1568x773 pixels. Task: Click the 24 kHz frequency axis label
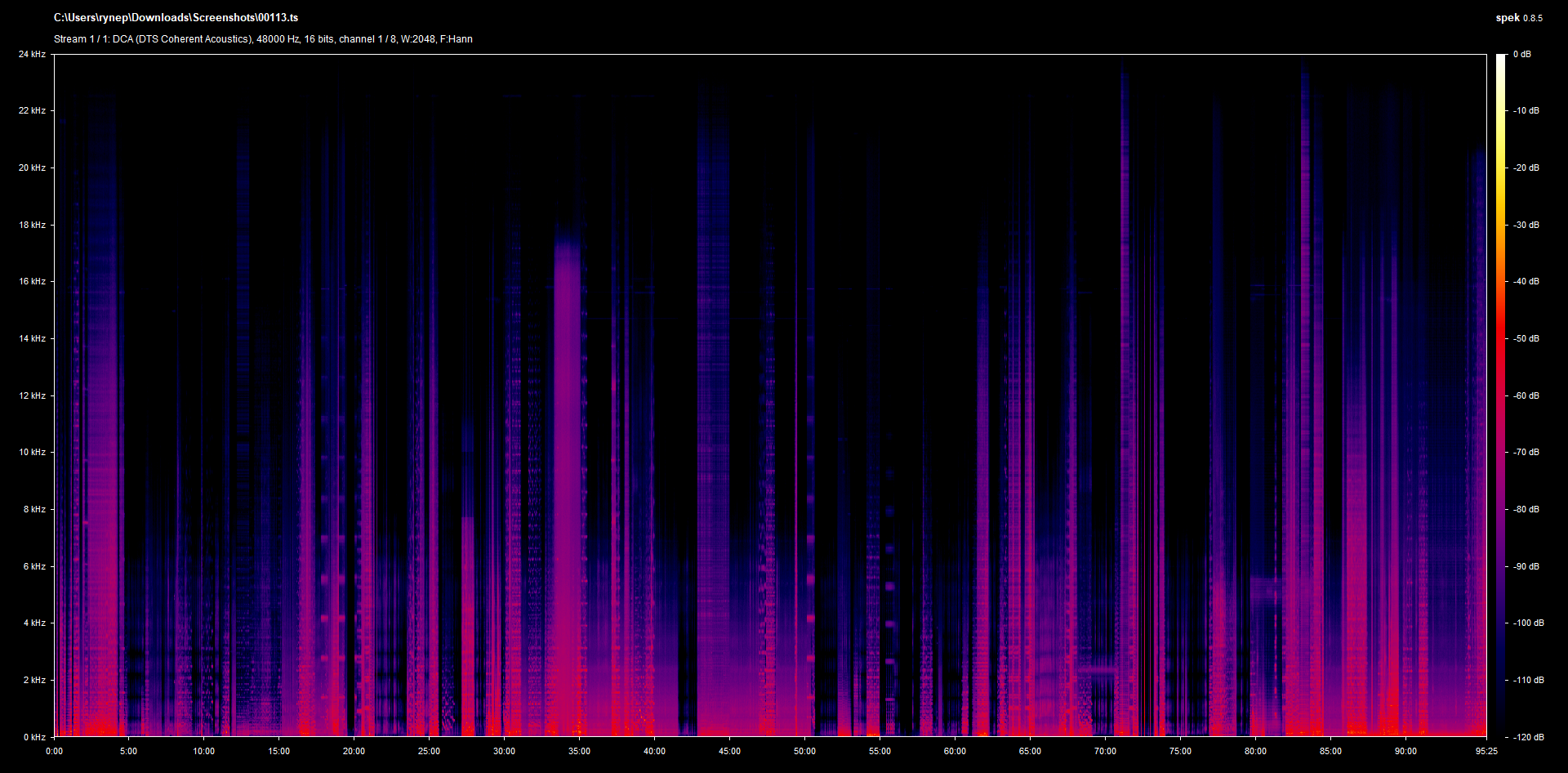(x=33, y=54)
